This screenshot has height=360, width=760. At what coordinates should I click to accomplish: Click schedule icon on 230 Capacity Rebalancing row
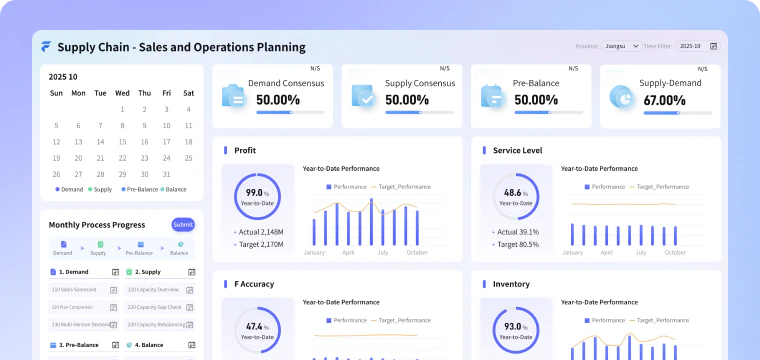click(x=190, y=325)
